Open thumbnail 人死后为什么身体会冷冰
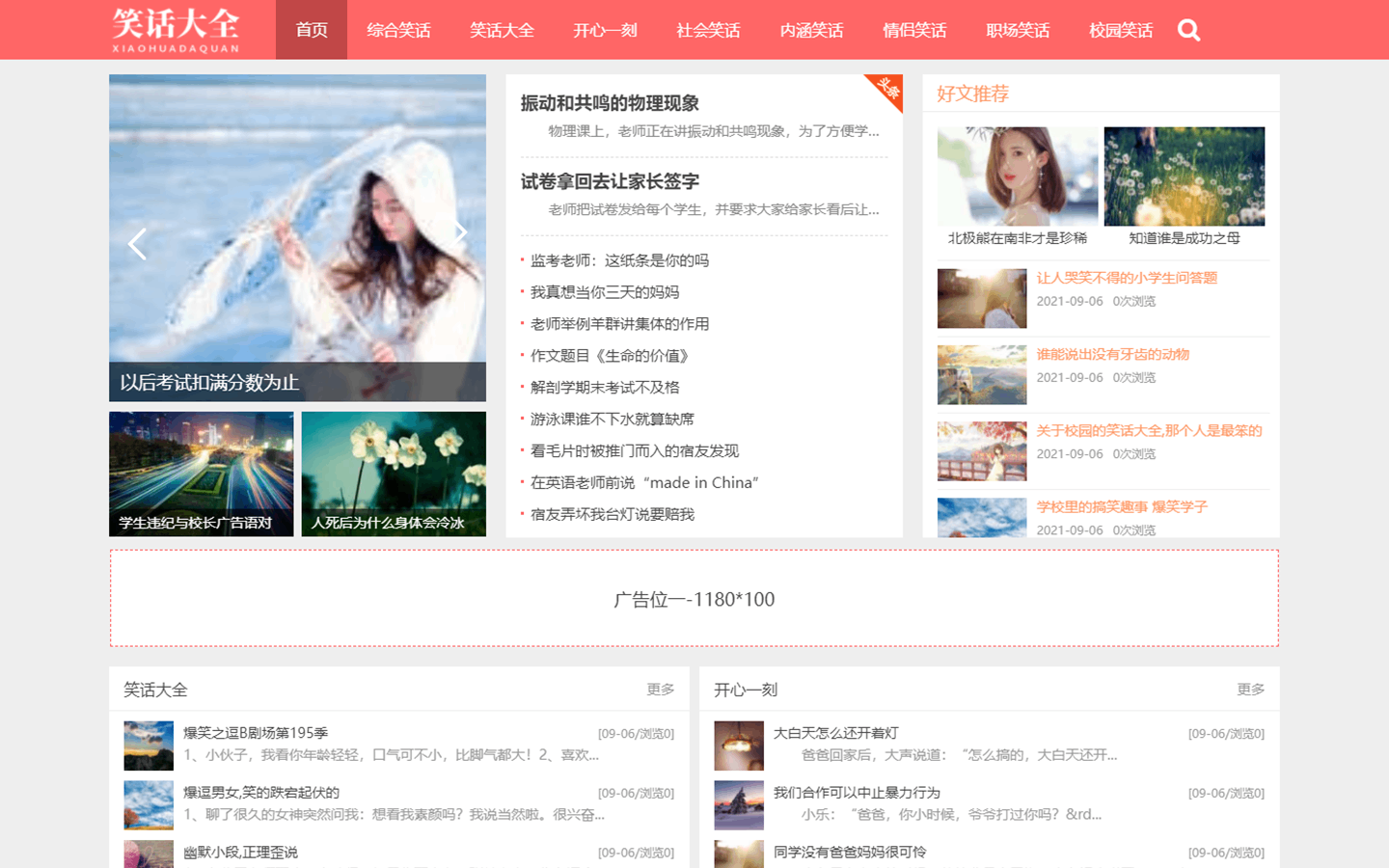The image size is (1389, 868). pyautogui.click(x=394, y=474)
